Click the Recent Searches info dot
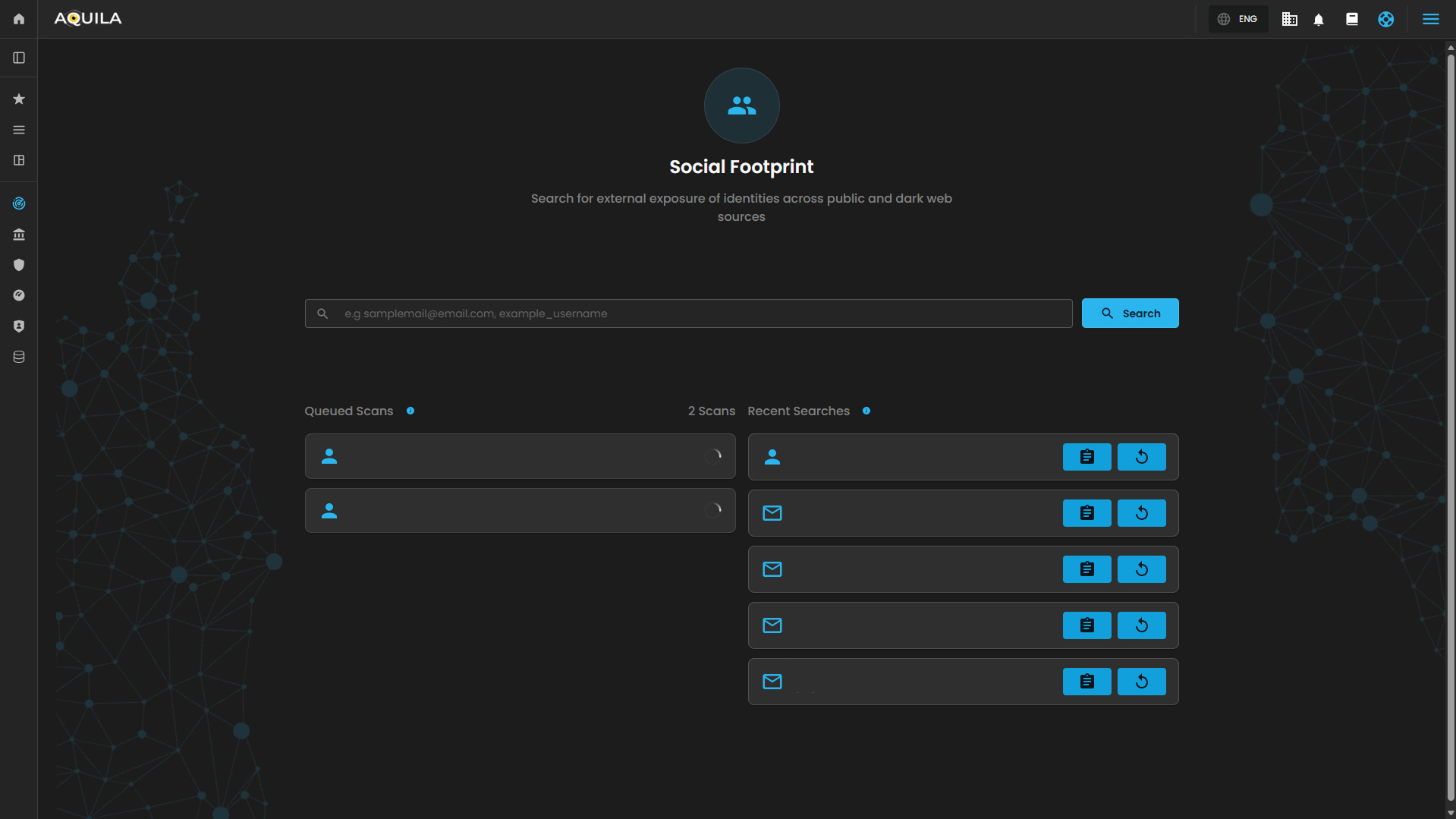Screen dimensions: 1456x819 coord(866,411)
